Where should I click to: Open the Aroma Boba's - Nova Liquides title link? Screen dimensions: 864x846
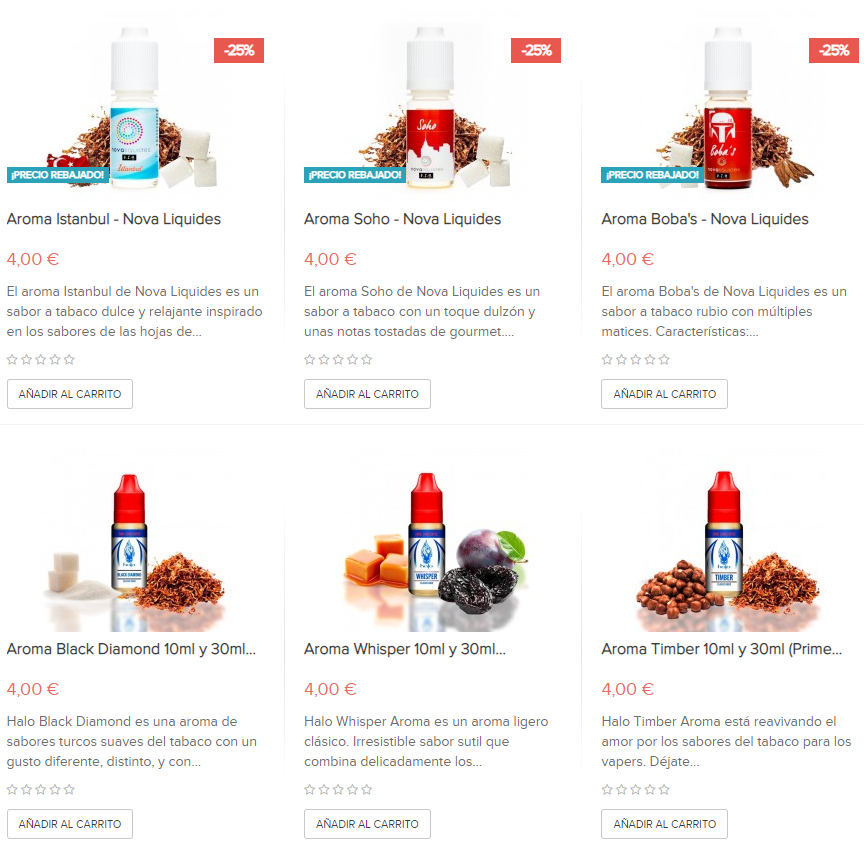[x=705, y=219]
